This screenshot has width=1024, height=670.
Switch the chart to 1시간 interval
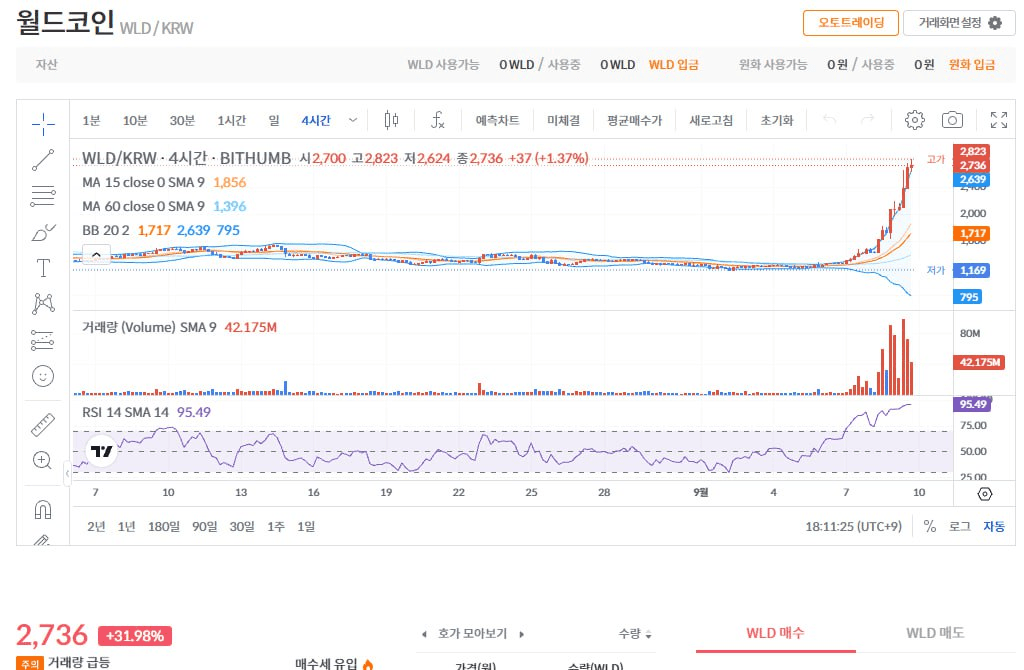tap(231, 120)
